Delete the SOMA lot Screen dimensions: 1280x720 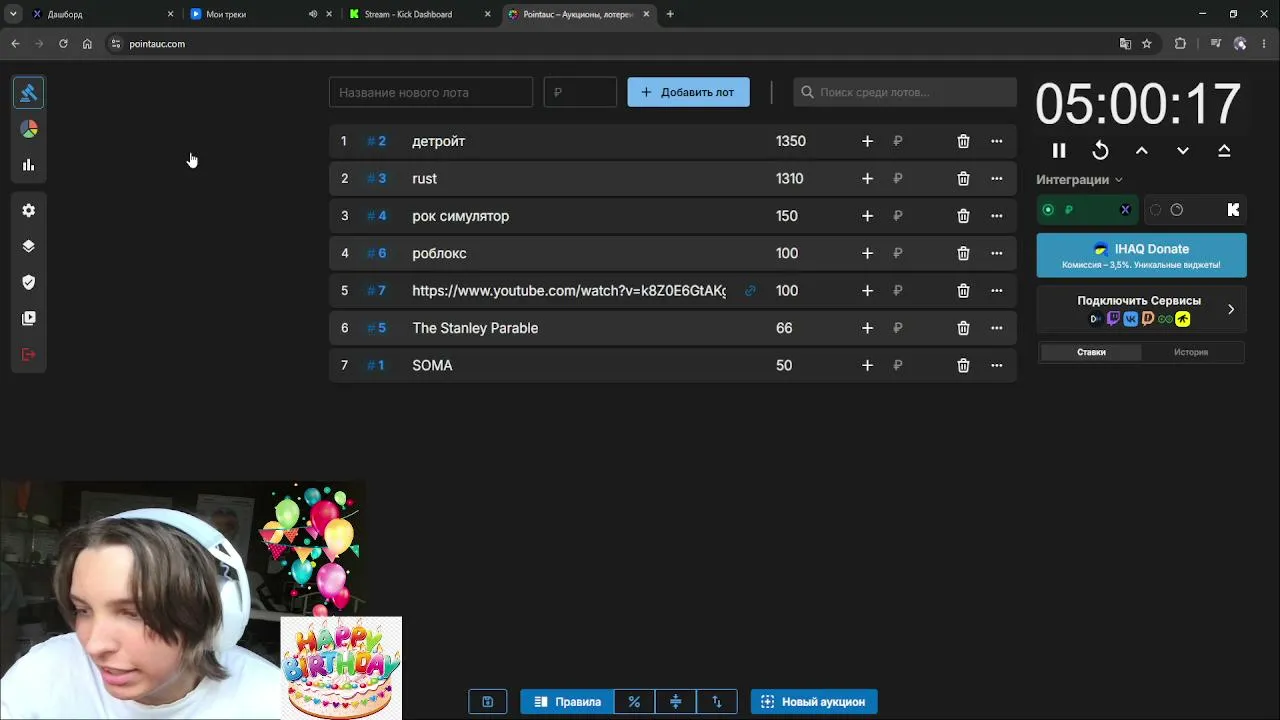963,365
